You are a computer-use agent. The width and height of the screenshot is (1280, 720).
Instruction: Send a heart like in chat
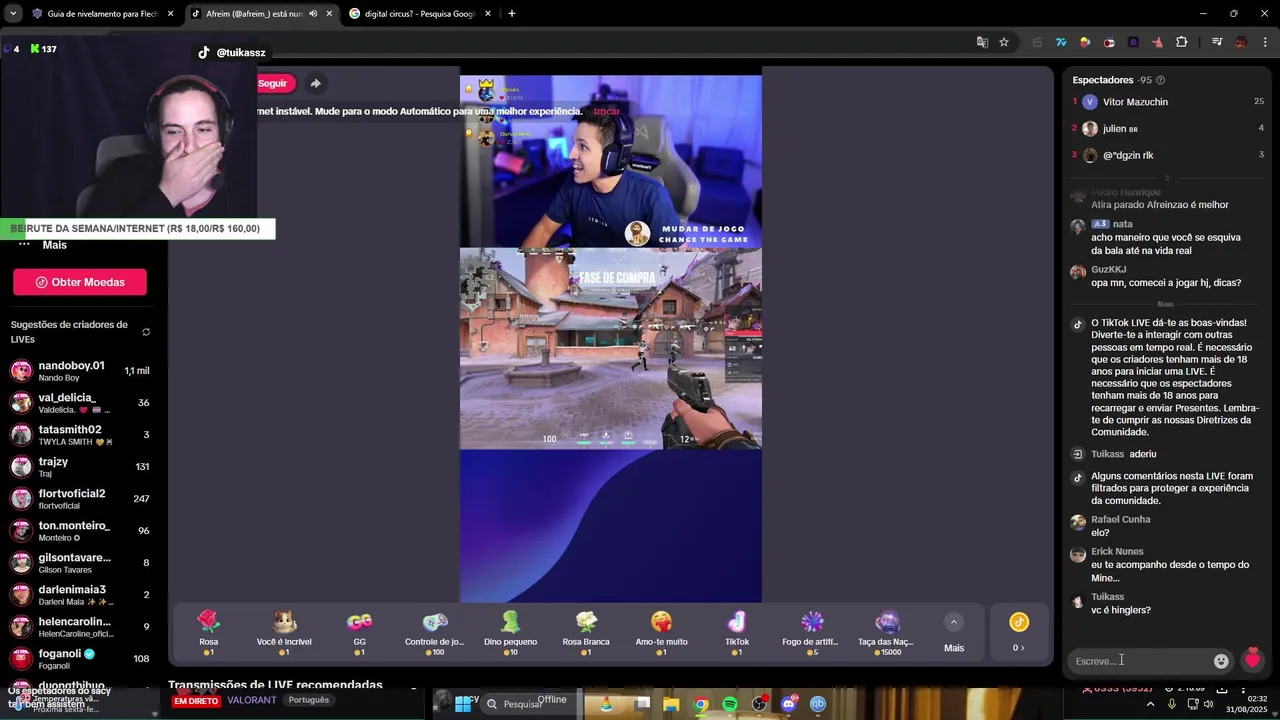tap(1252, 660)
